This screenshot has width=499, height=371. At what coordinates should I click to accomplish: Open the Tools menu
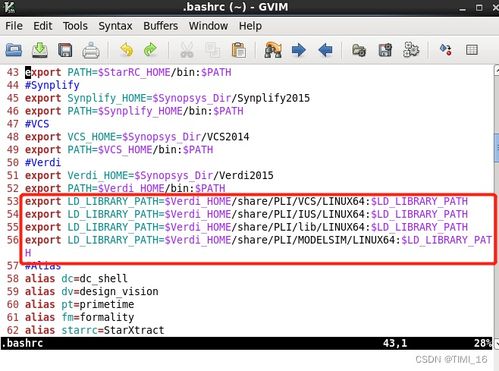(75, 26)
